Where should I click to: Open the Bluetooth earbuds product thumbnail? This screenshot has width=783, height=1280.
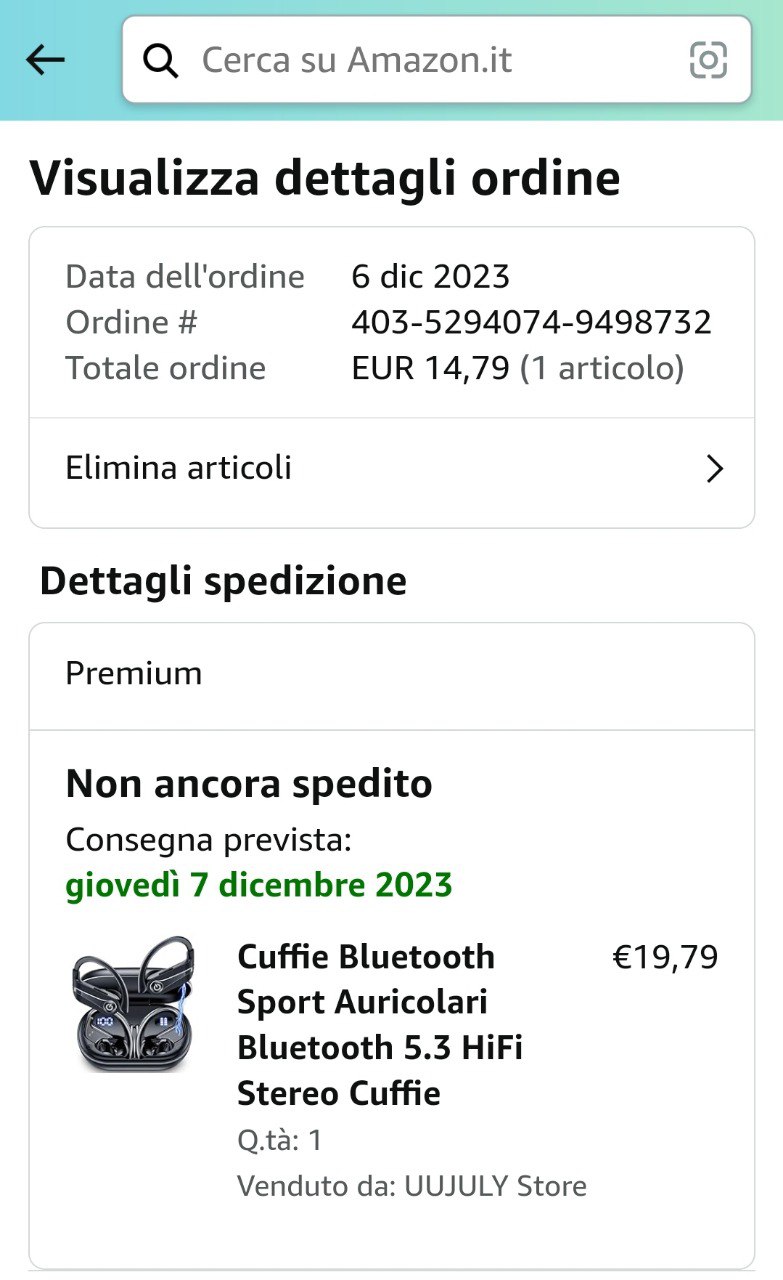pos(133,1004)
